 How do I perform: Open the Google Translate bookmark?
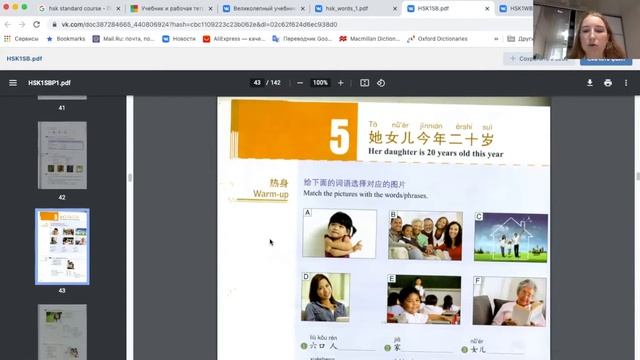pos(302,39)
